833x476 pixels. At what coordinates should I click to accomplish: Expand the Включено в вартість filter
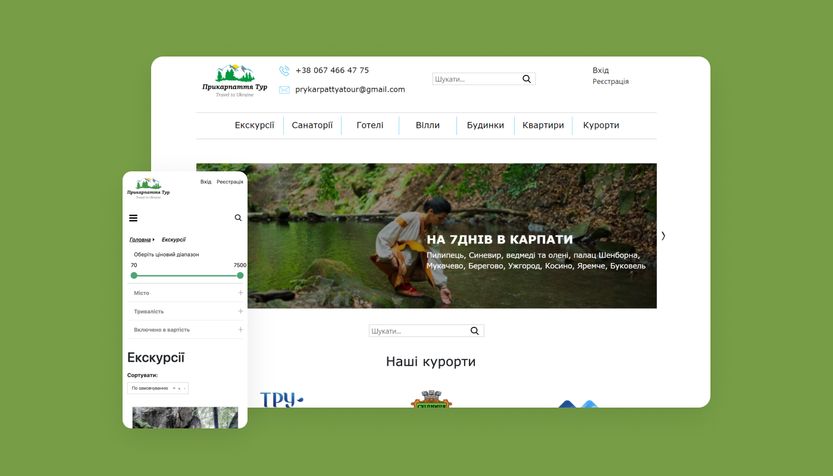(241, 329)
